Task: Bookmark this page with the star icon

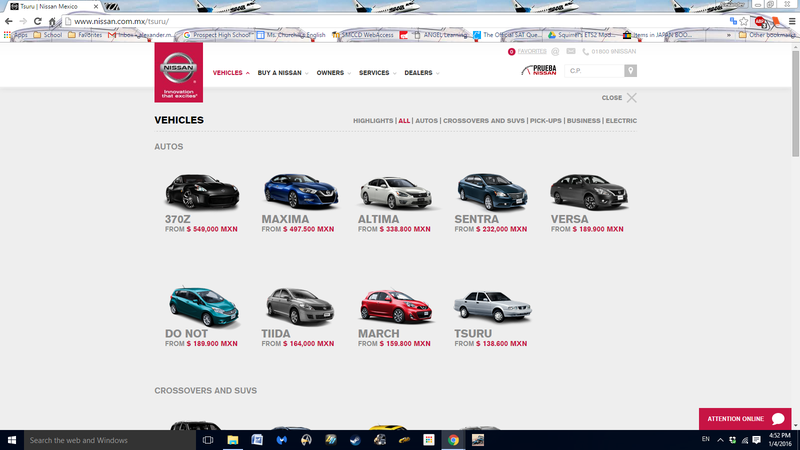Action: [744, 21]
